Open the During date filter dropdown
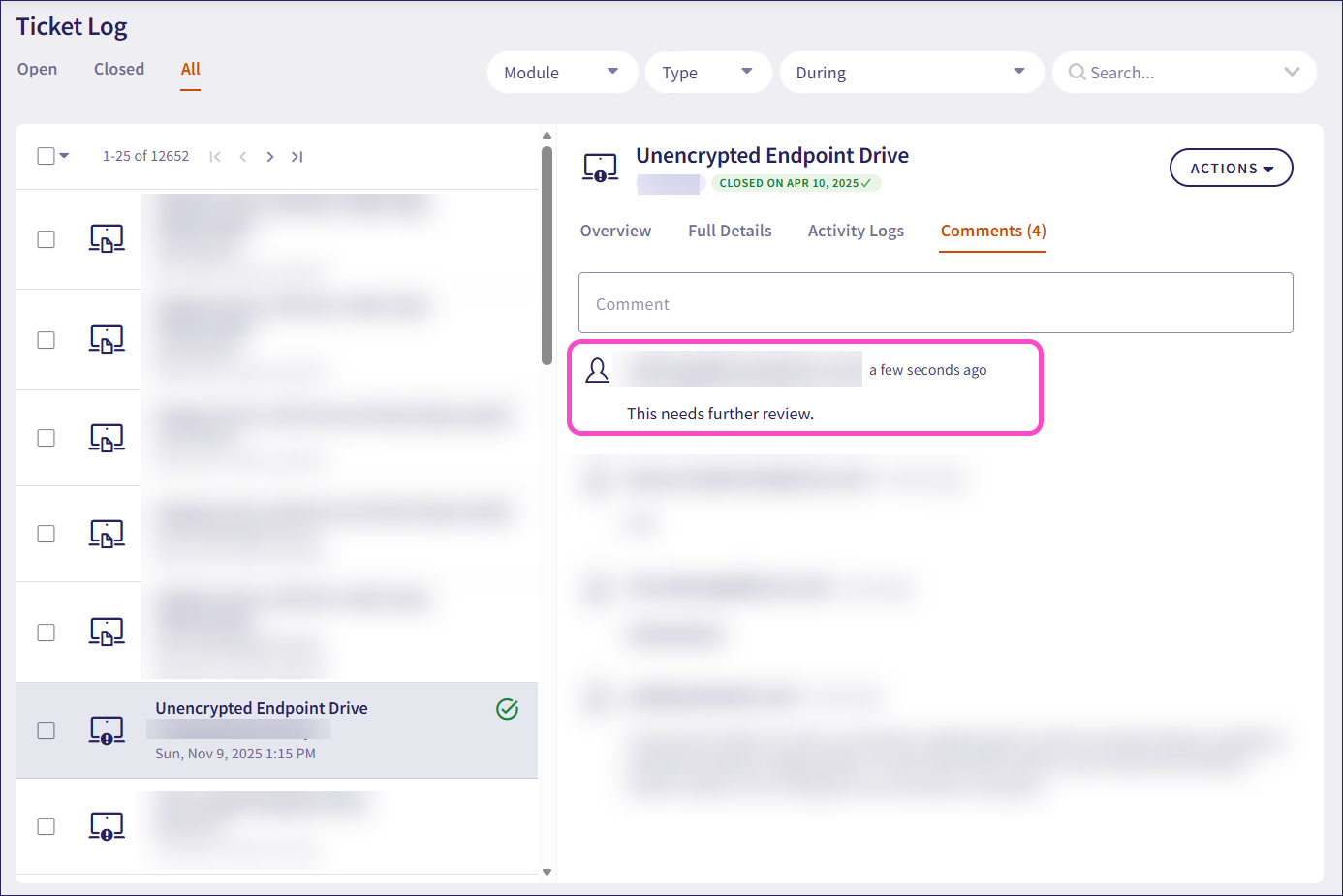 [x=911, y=73]
